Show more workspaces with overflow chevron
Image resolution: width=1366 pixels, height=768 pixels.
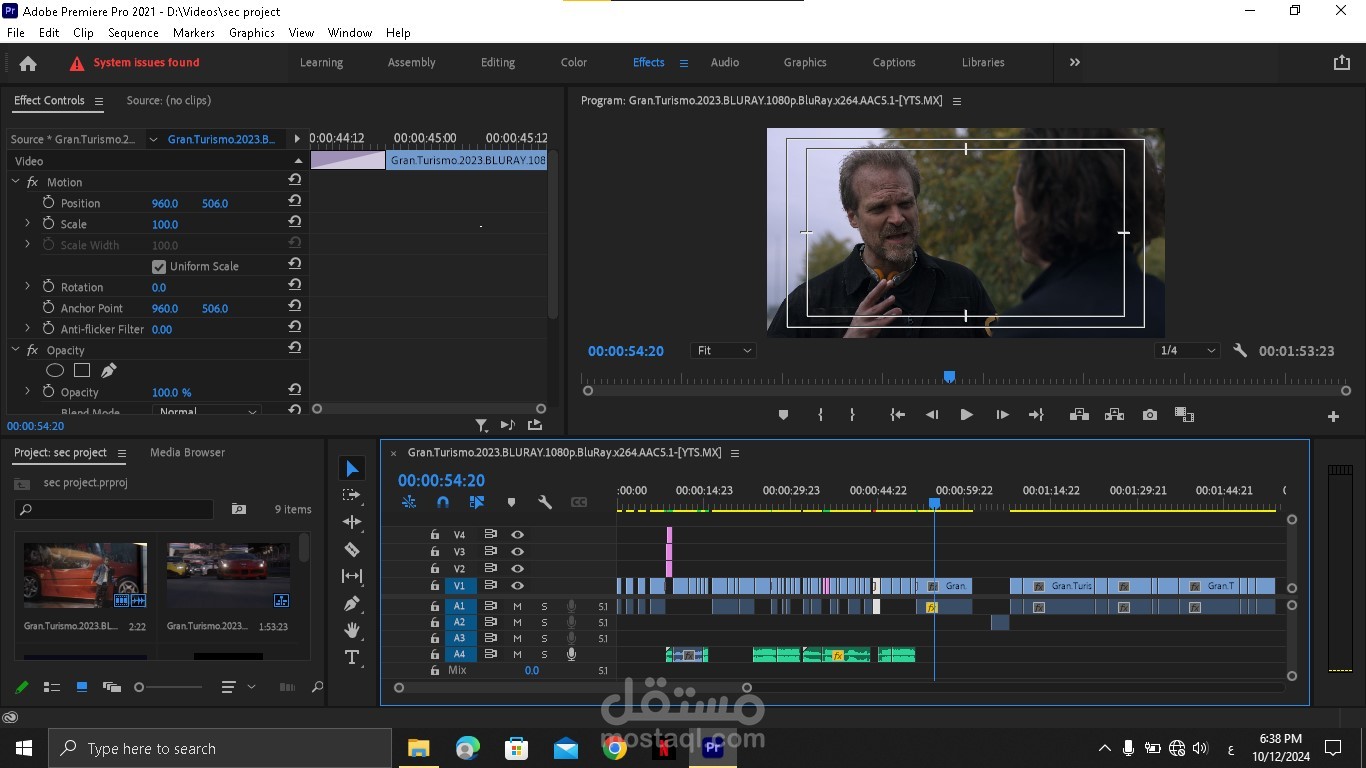[x=1075, y=62]
